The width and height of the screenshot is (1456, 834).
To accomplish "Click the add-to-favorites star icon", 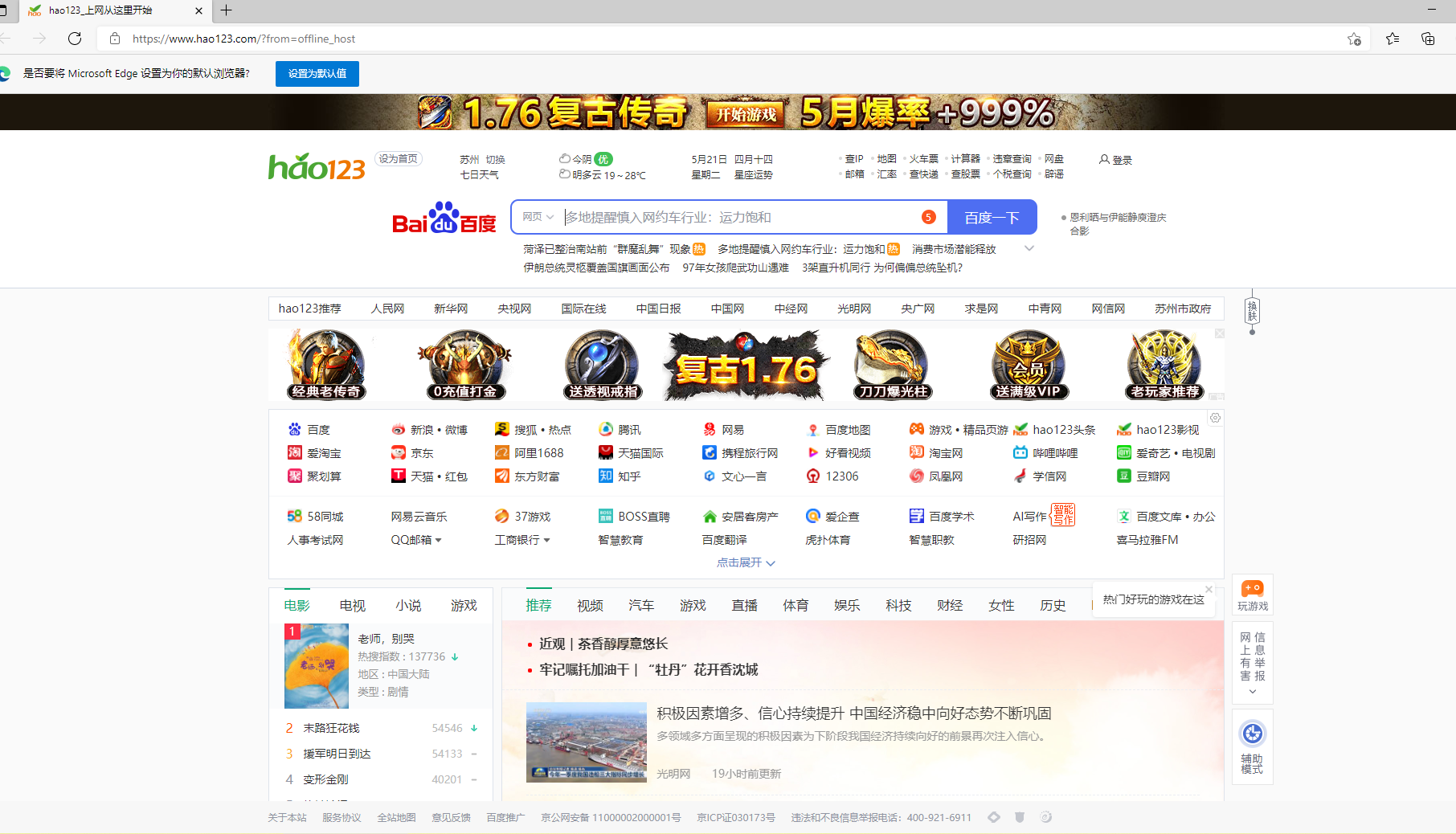I will coord(1354,39).
